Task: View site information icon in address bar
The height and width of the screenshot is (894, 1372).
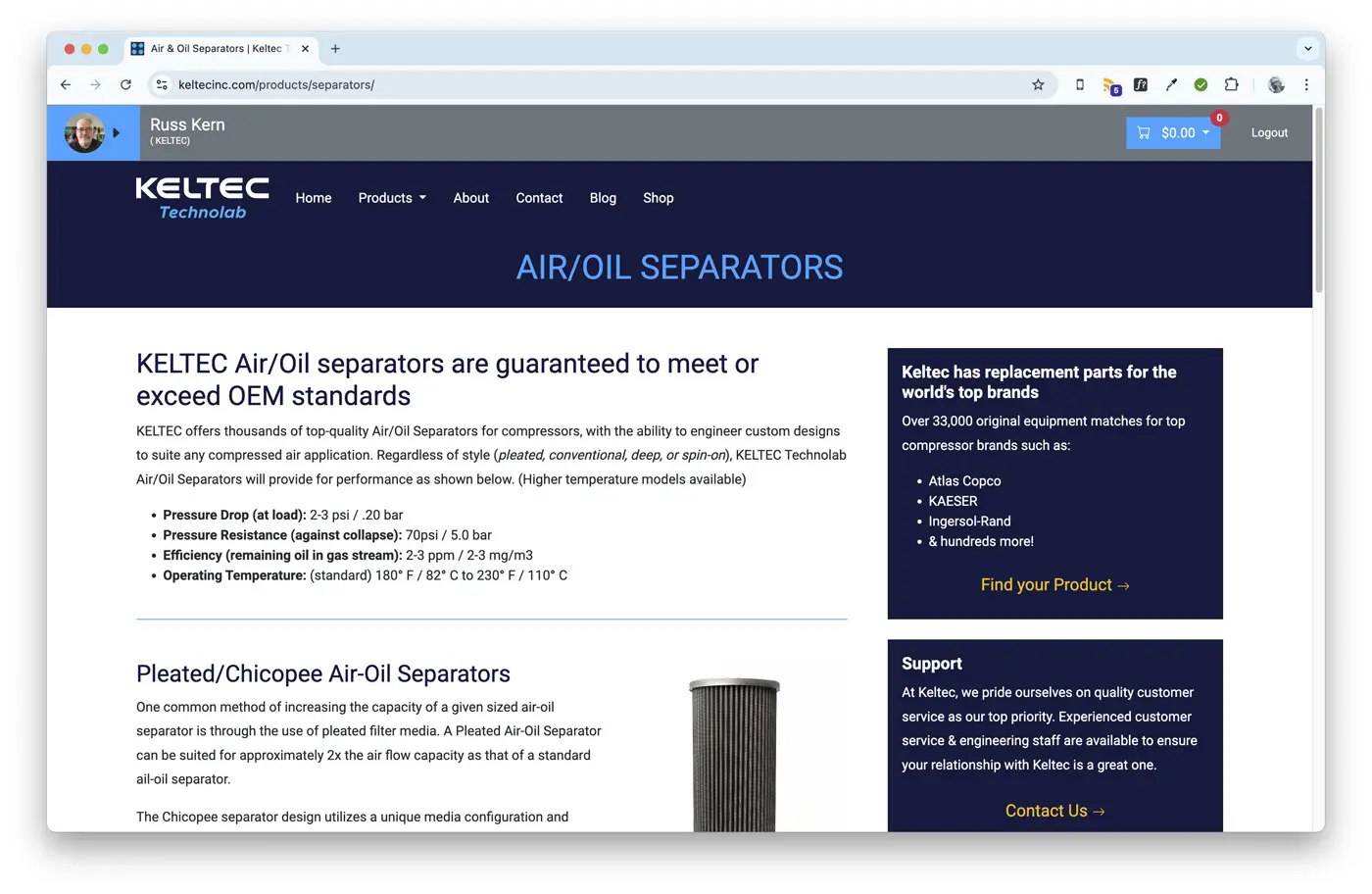Action: click(x=163, y=85)
